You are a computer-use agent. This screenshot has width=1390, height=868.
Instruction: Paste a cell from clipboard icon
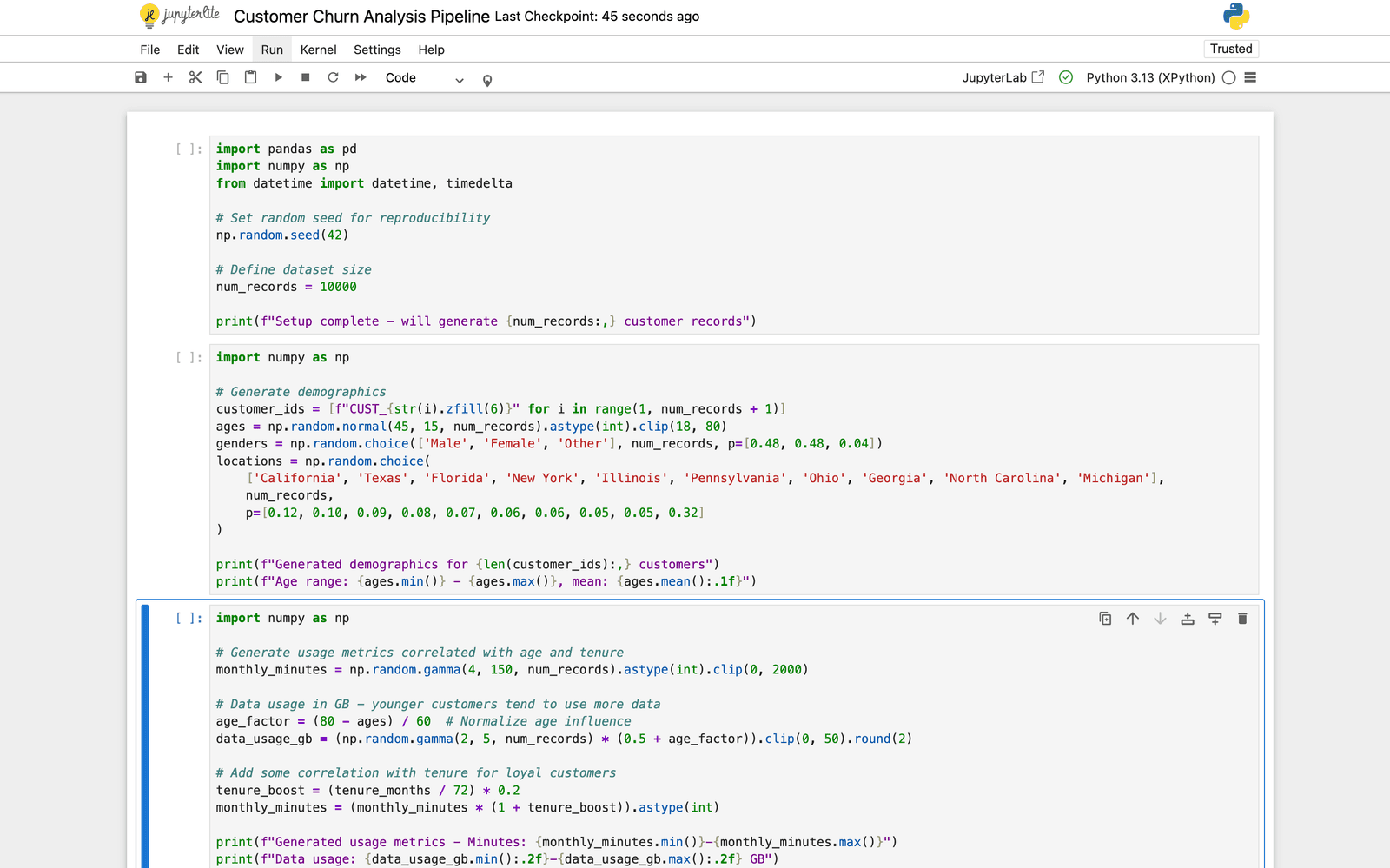[250, 77]
